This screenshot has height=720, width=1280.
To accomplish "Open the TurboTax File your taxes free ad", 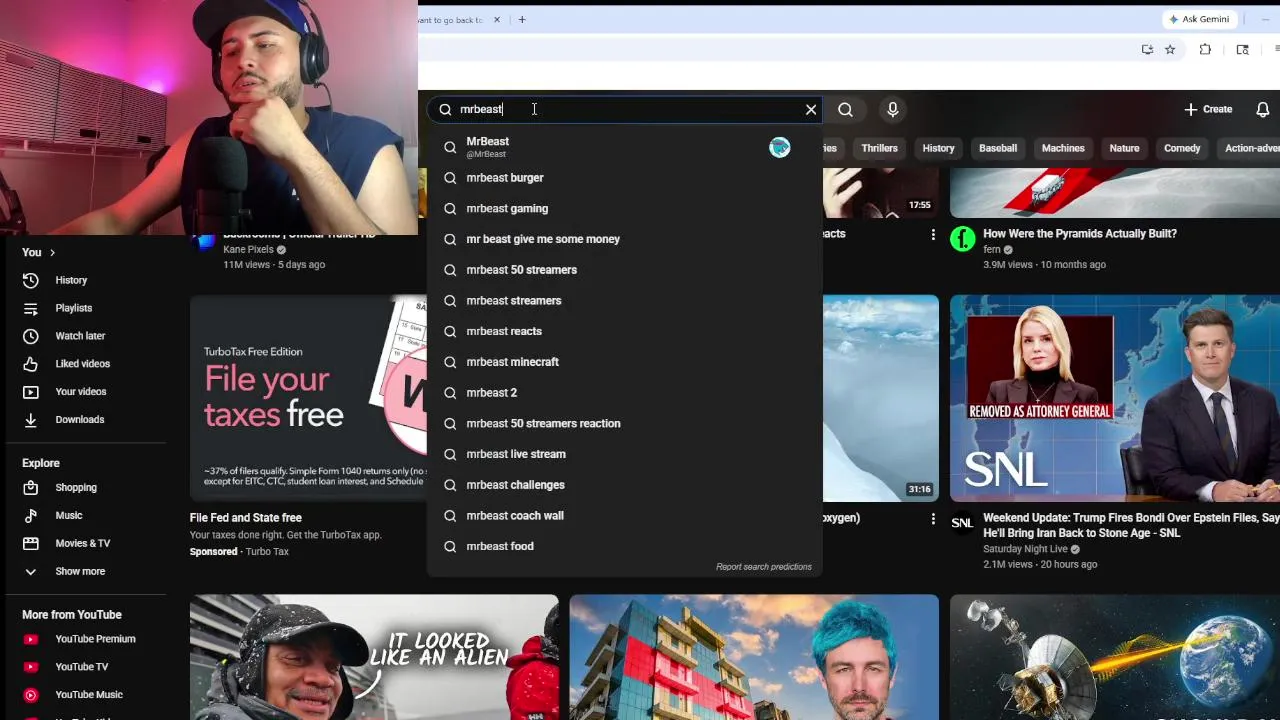I will click(308, 398).
